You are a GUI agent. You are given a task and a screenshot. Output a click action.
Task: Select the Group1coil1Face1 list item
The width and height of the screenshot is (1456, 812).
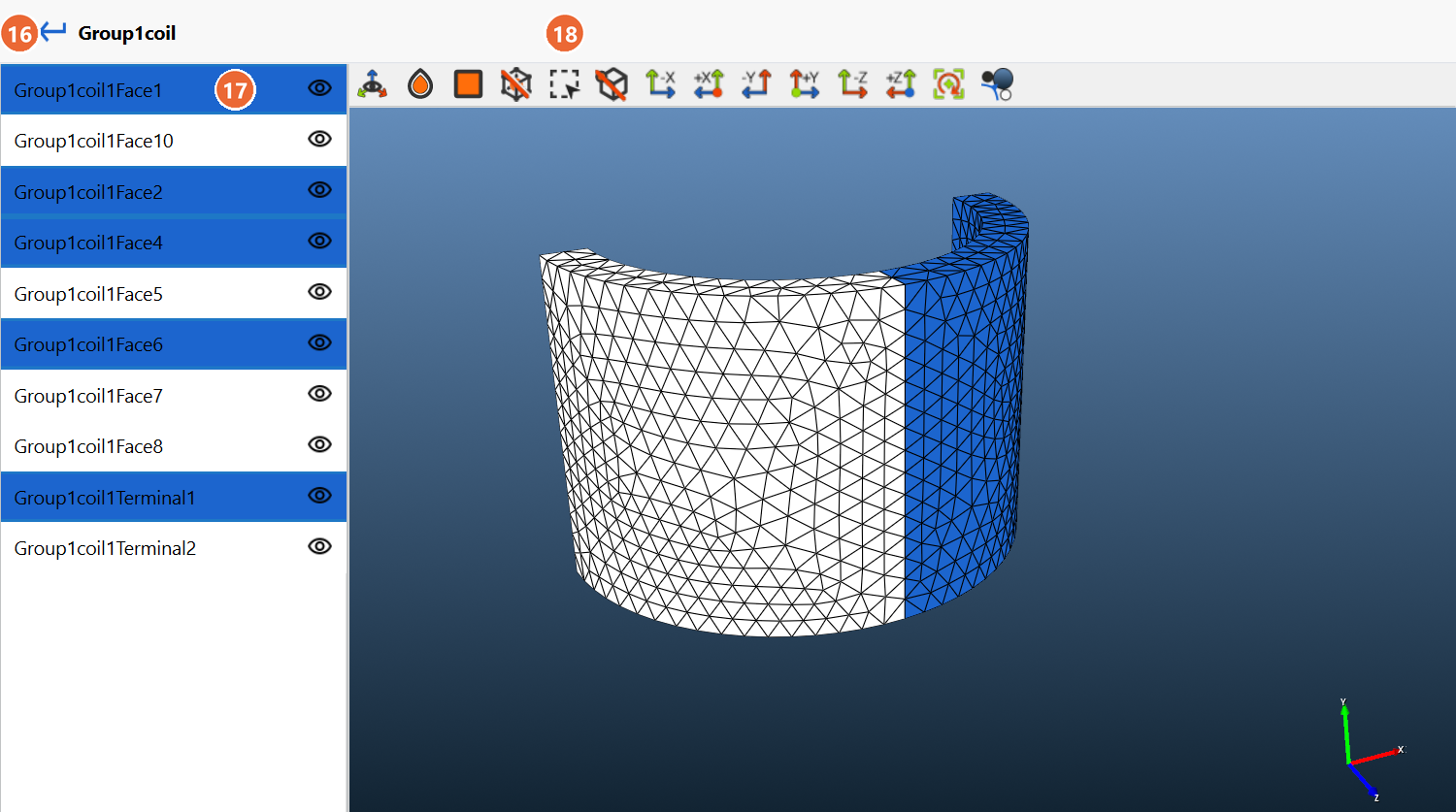[174, 89]
